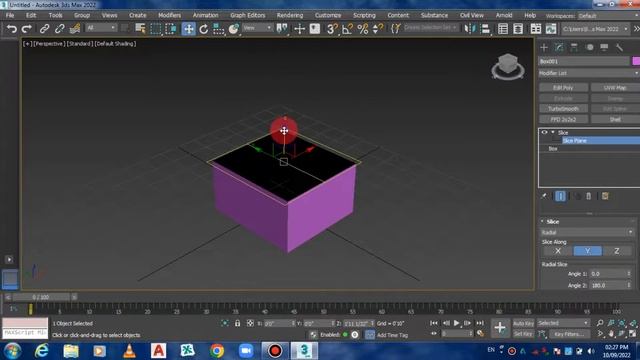Image resolution: width=640 pixels, height=360 pixels.
Task: Toggle the 3D Snaps button
Action: [332, 29]
